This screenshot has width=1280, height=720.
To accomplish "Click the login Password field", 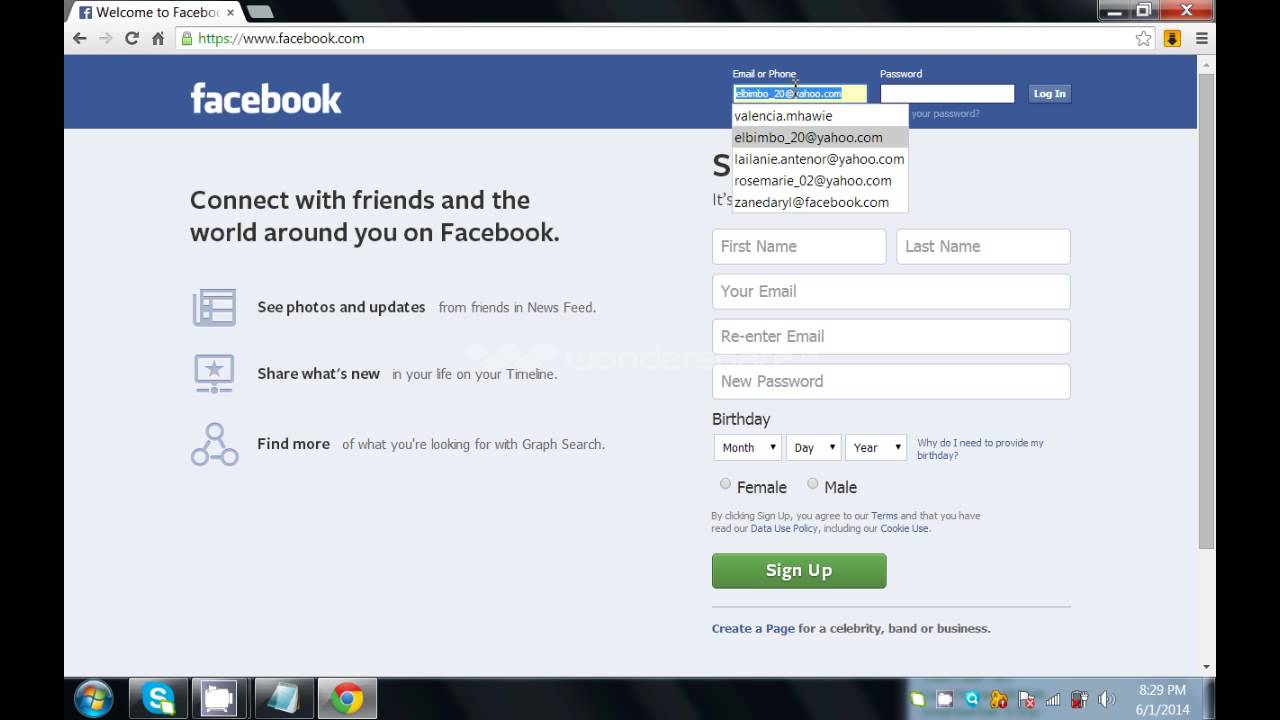I will (x=947, y=93).
